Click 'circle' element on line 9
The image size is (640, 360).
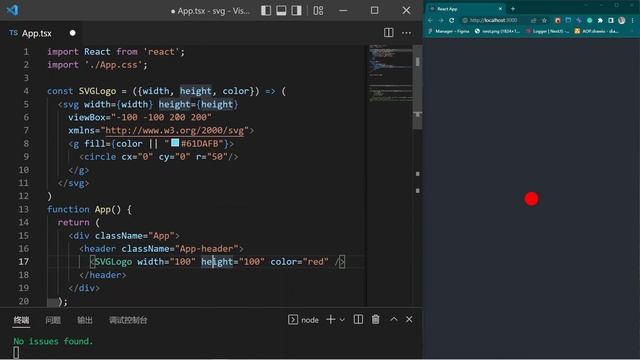click(100, 157)
